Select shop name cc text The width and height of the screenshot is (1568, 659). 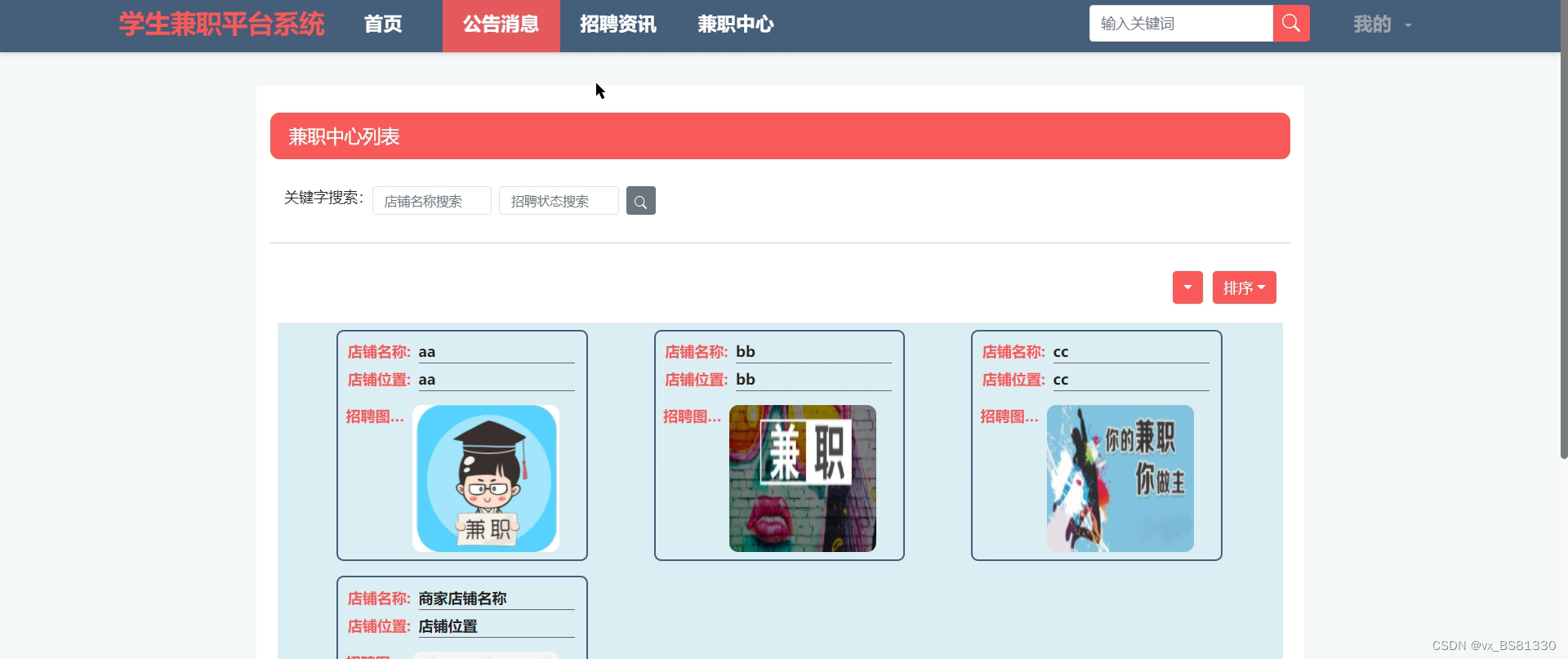point(1061,352)
